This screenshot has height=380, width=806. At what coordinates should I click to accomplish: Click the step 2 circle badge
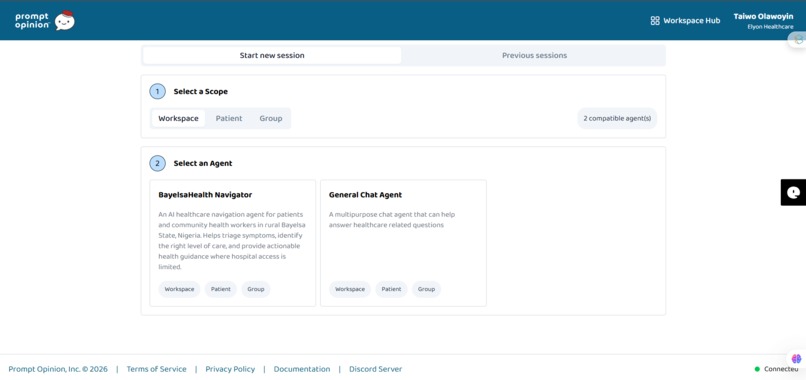(x=157, y=164)
